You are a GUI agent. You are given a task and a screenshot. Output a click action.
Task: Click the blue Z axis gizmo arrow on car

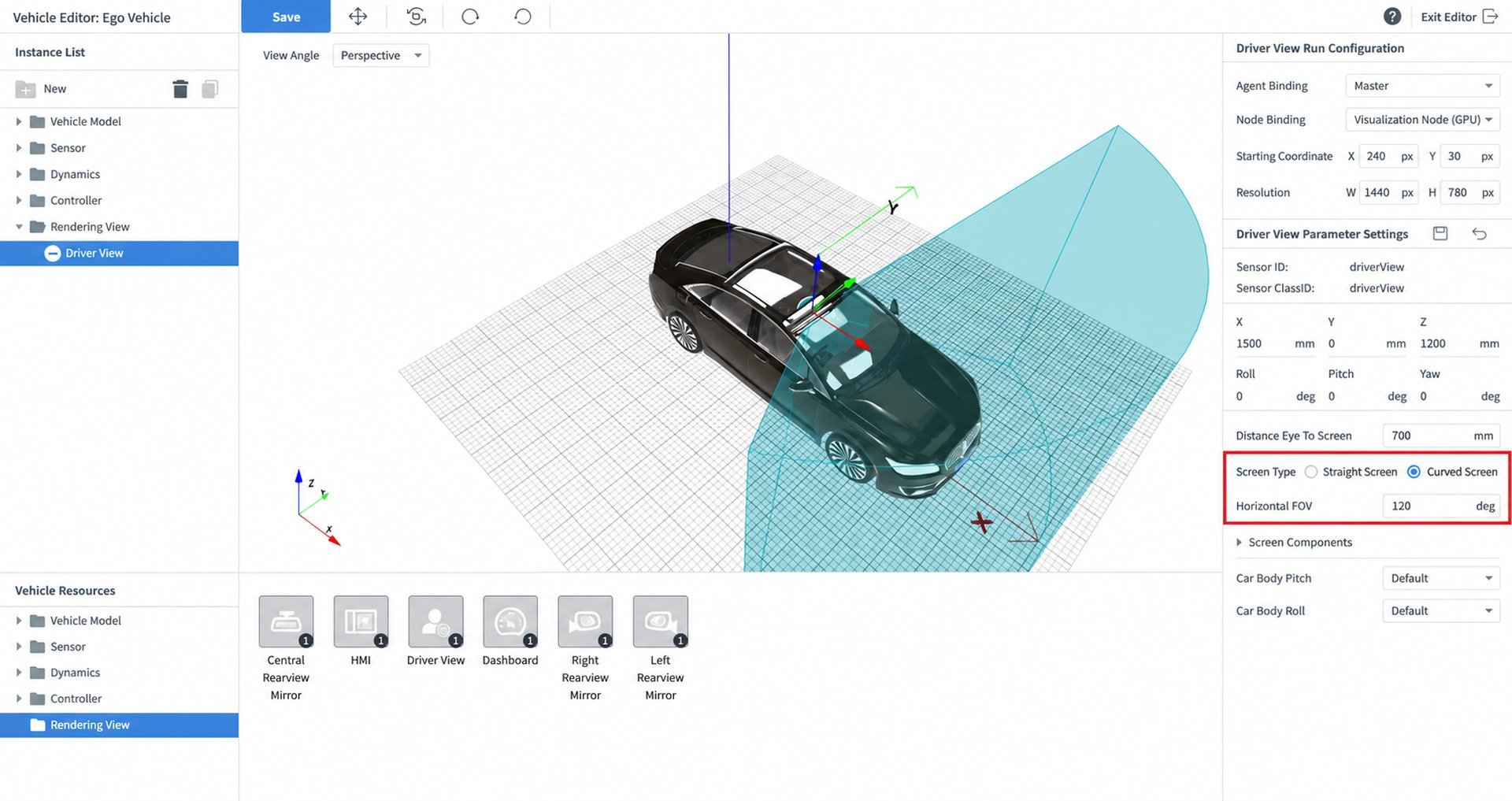click(817, 264)
